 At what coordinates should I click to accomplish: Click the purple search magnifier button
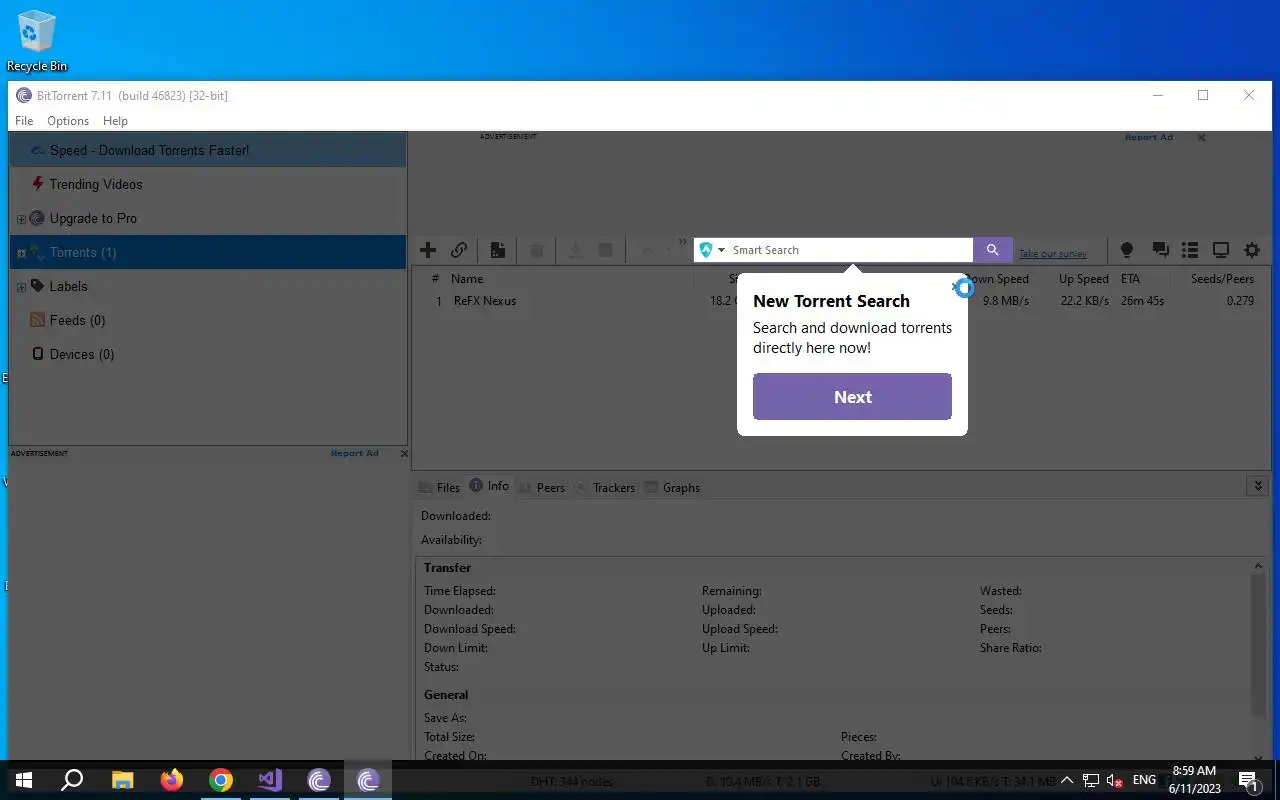pos(992,250)
